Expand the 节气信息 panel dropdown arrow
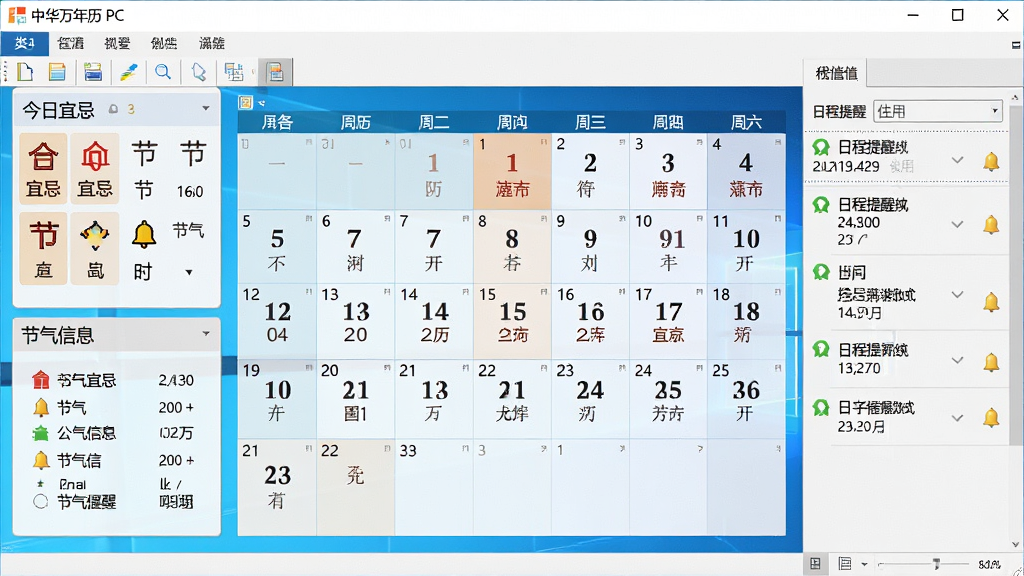Screen dimensions: 1024x576 [206, 334]
